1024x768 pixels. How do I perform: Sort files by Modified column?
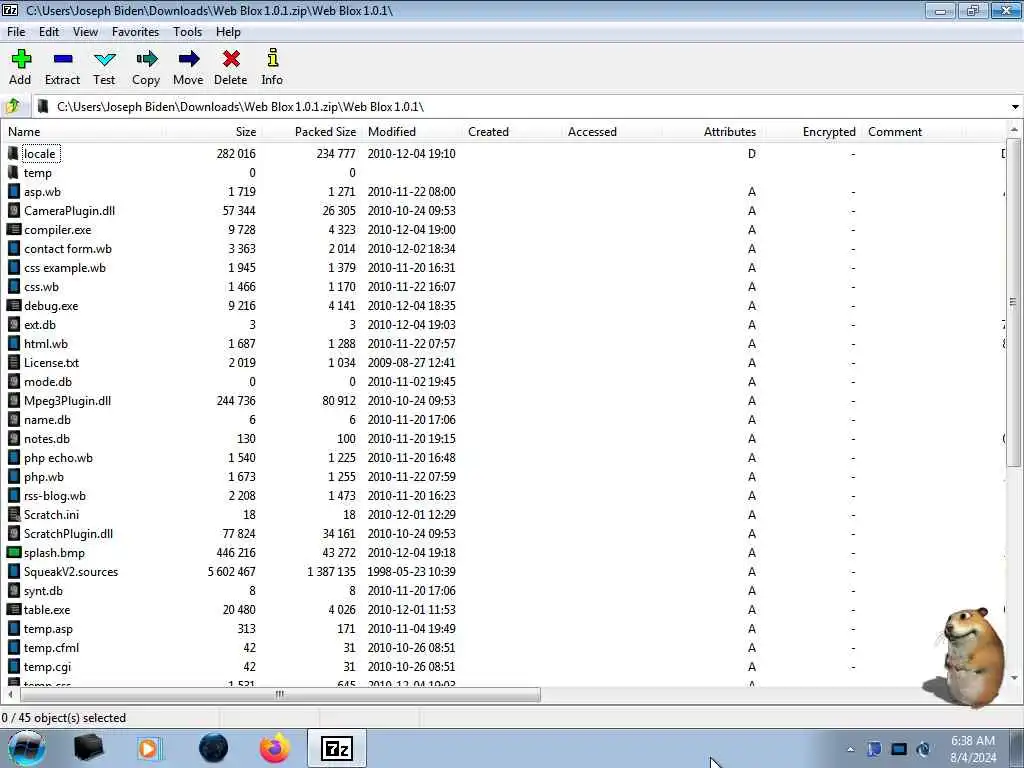pyautogui.click(x=412, y=132)
